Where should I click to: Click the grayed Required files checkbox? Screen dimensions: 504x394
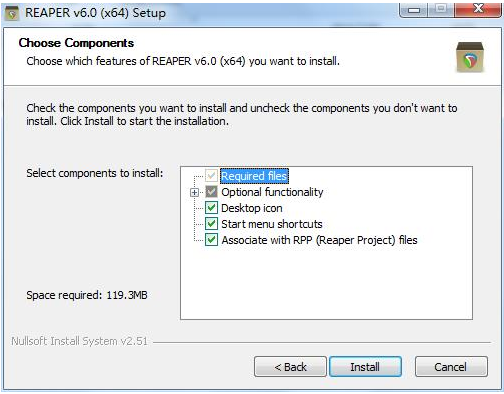point(211,176)
